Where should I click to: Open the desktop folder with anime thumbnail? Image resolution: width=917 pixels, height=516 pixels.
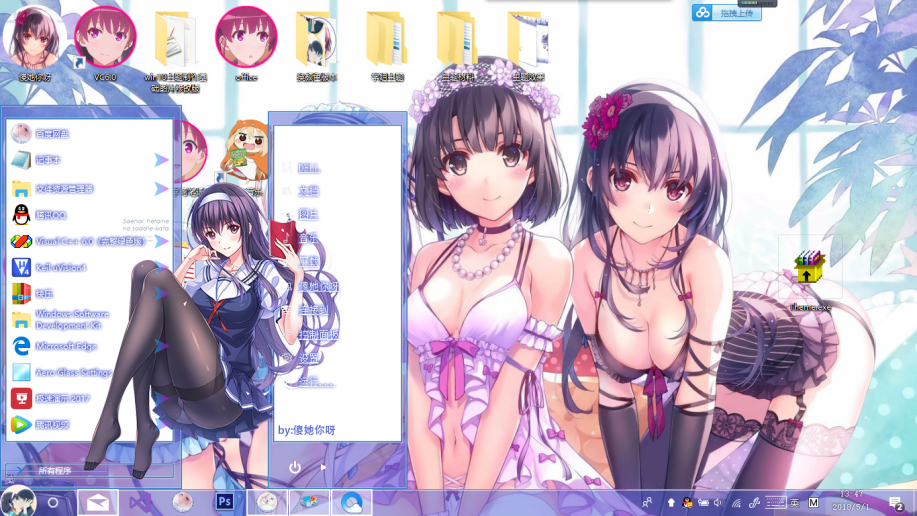[x=316, y=44]
